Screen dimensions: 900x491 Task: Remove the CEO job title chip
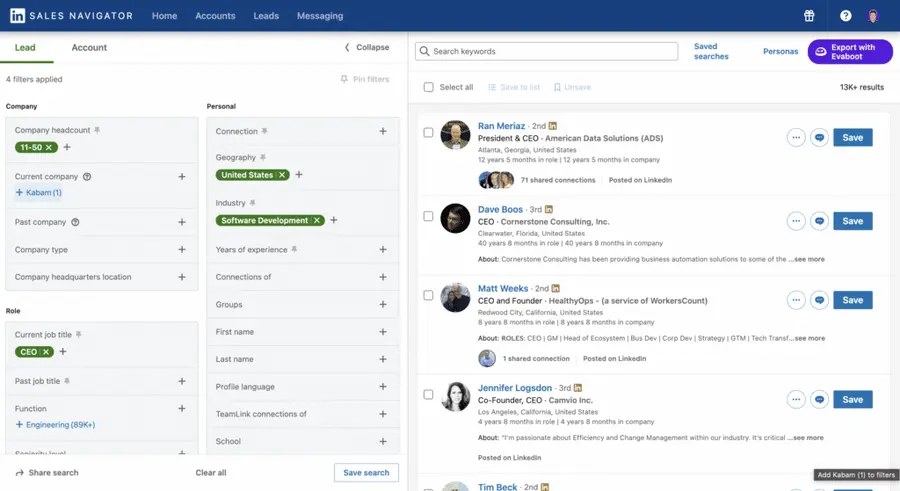[46, 352]
